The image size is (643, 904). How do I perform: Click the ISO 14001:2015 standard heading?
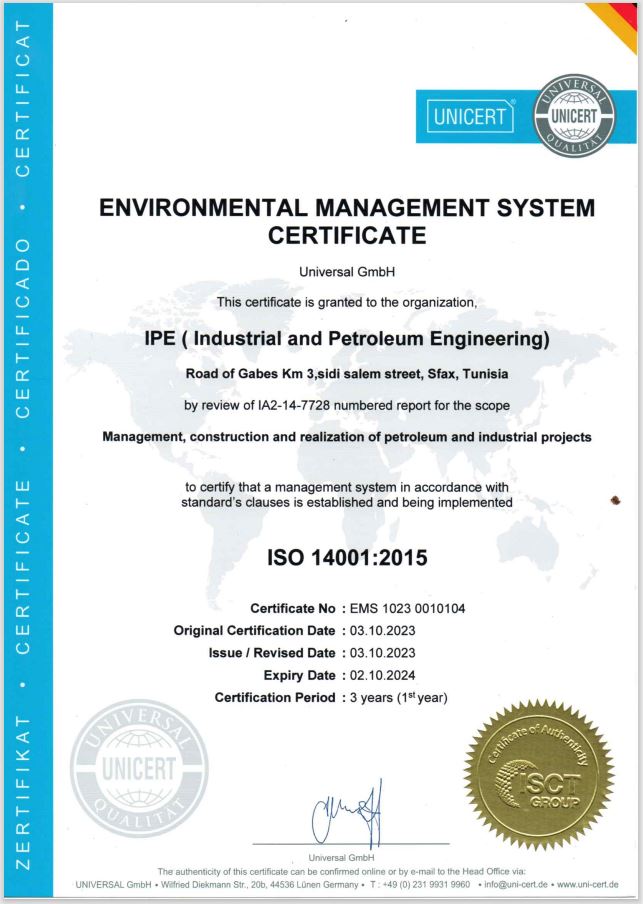[x=348, y=558]
